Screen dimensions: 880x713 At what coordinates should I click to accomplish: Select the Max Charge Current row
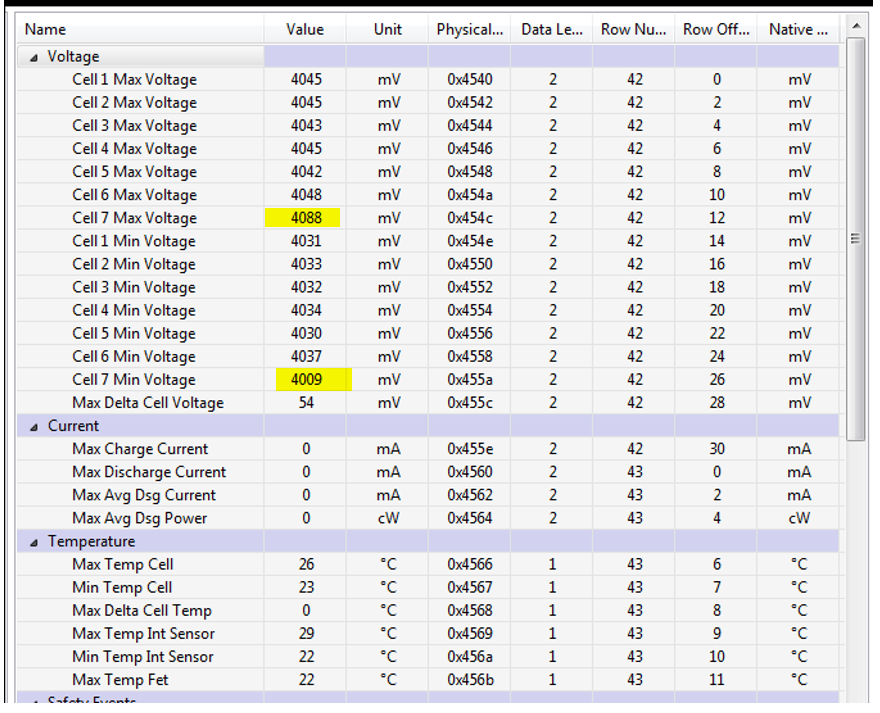point(428,449)
